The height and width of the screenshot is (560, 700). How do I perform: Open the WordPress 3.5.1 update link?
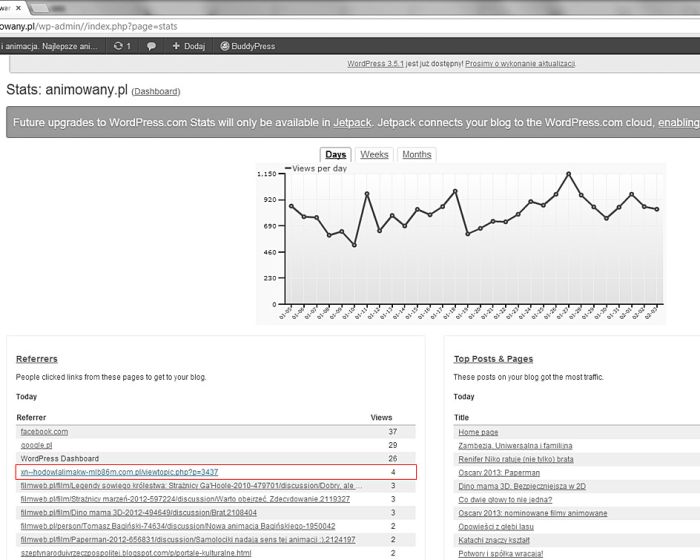point(381,64)
